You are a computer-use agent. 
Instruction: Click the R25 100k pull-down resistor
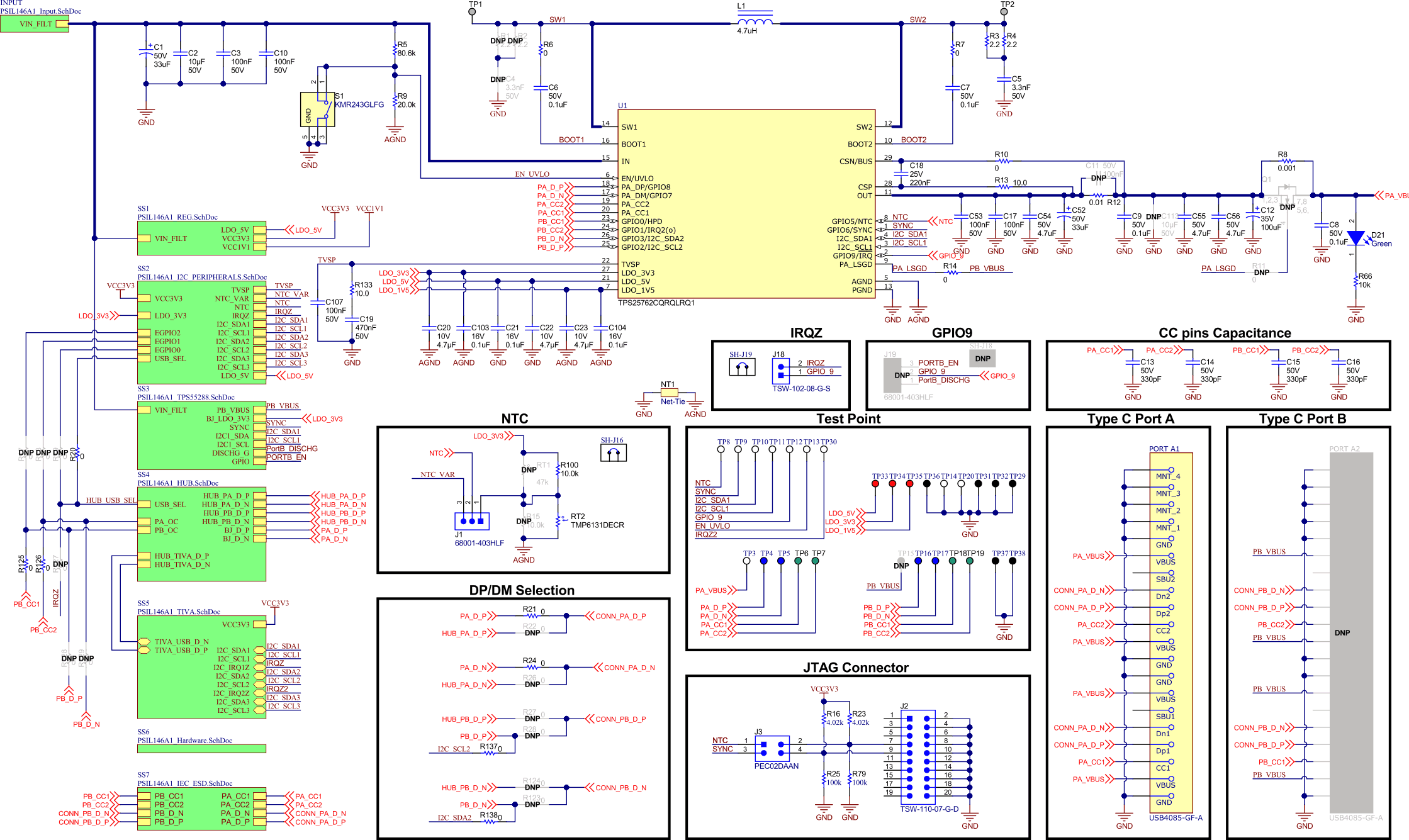pos(824,779)
